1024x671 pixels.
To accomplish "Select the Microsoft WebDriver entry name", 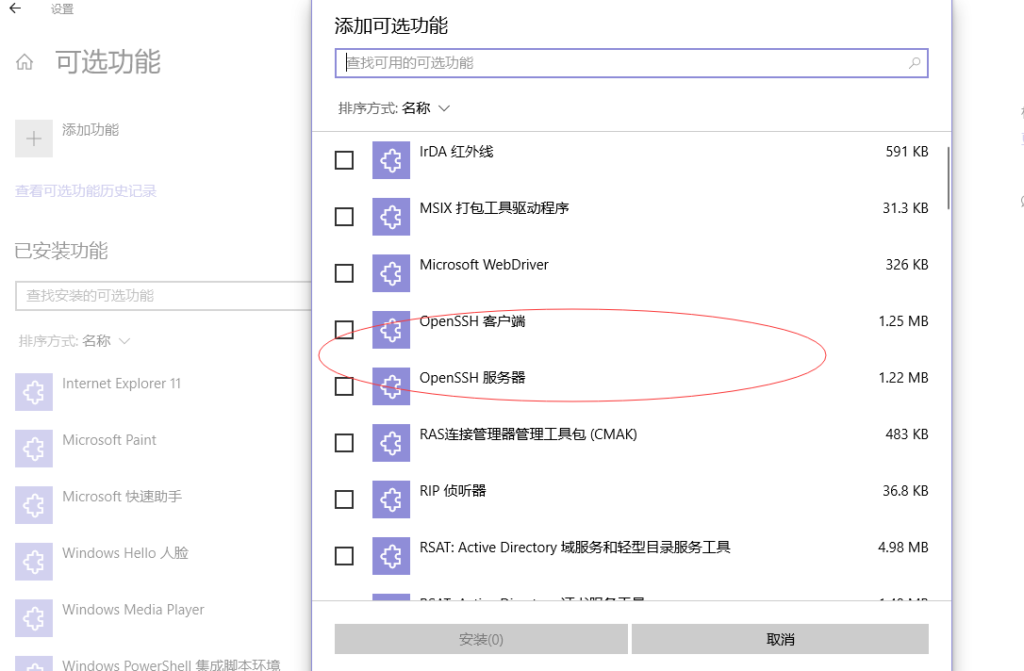I will 484,265.
